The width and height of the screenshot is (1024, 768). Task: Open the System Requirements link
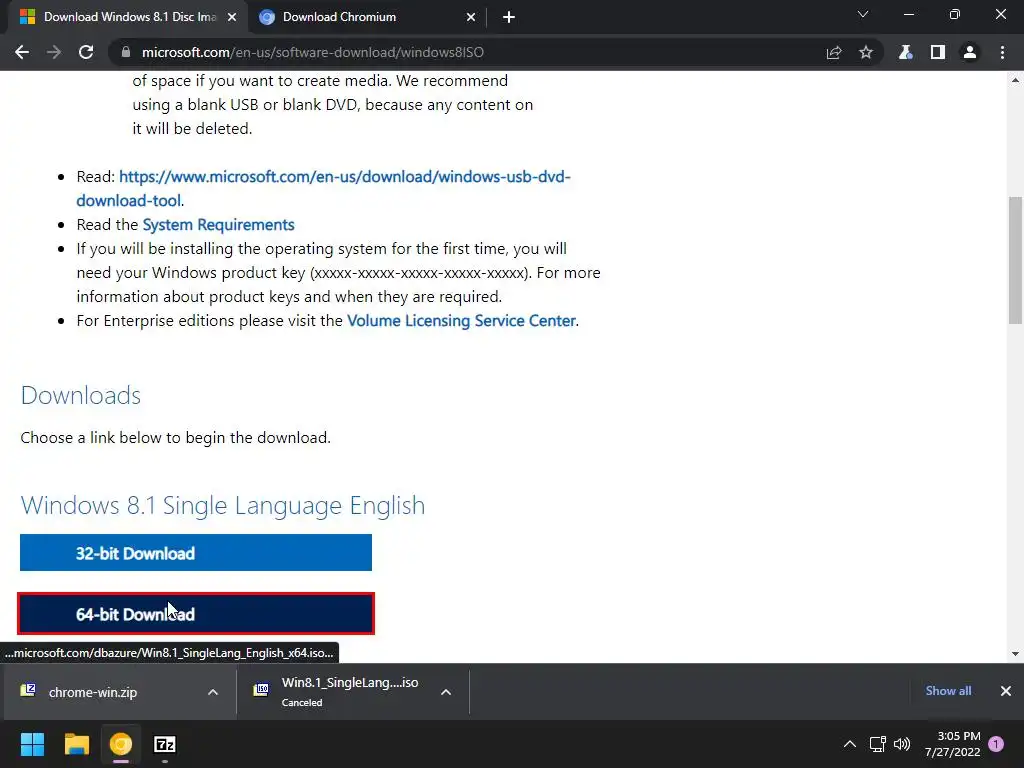pyautogui.click(x=218, y=225)
